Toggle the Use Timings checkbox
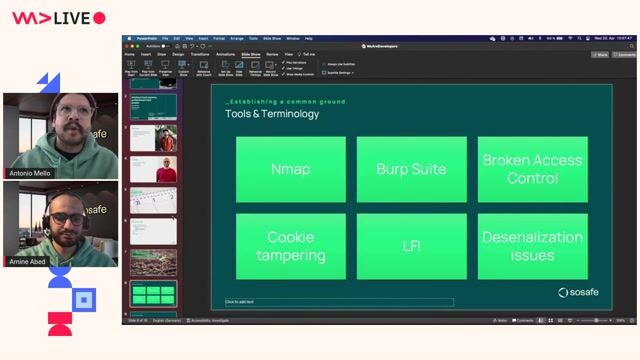Viewport: 640px width, 360px height. (x=283, y=69)
